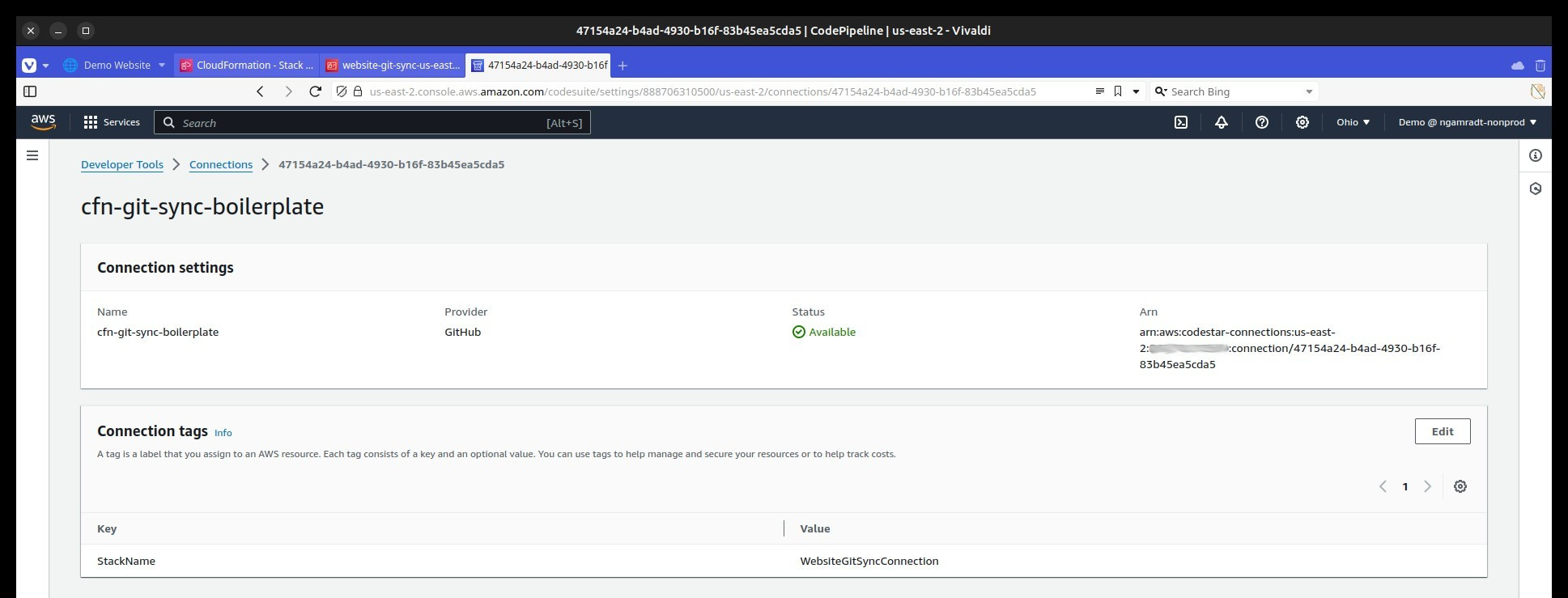Click the browser address bar URL
The width and height of the screenshot is (1568, 598).
pyautogui.click(x=703, y=91)
